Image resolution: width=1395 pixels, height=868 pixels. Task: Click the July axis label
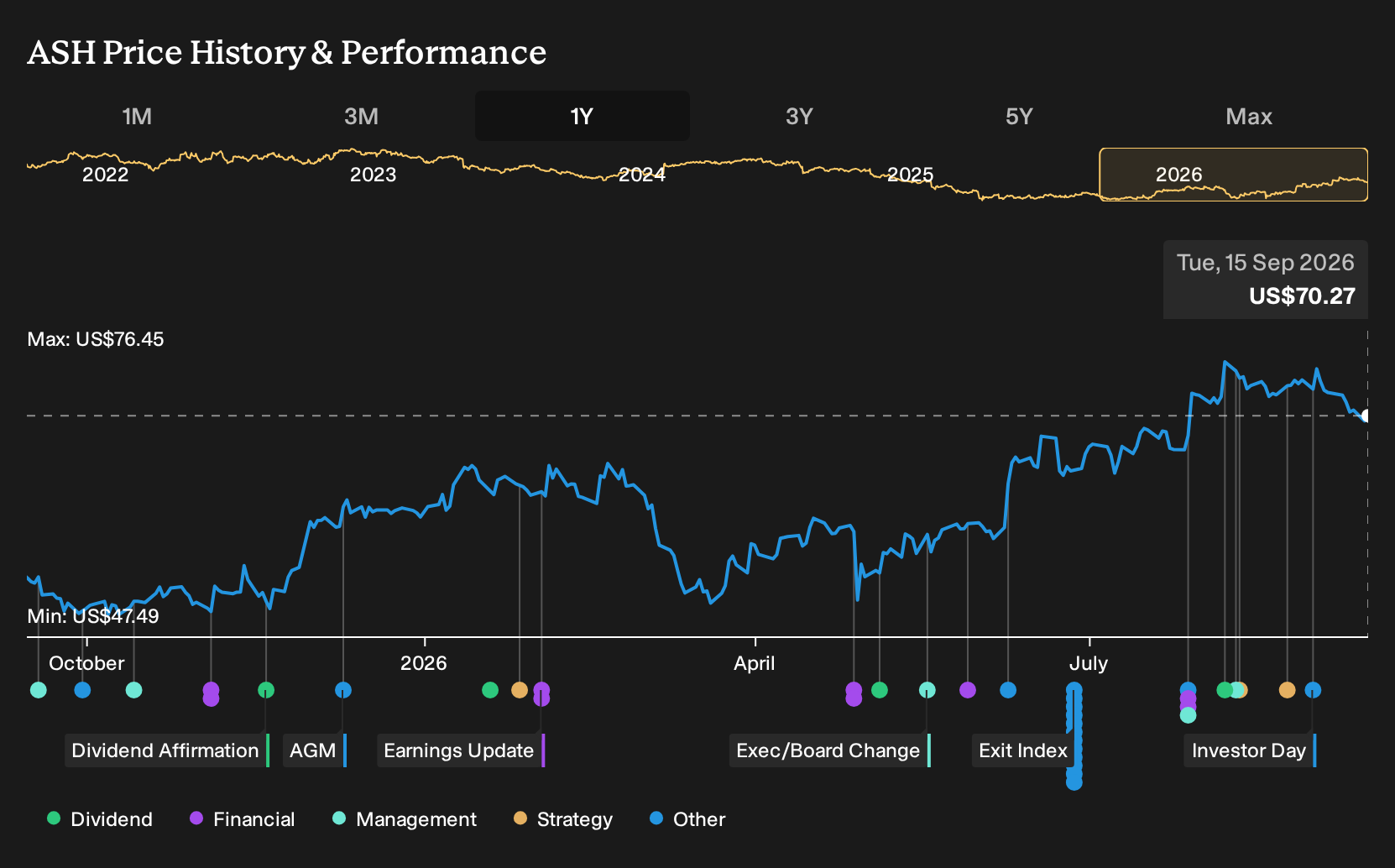[1089, 663]
